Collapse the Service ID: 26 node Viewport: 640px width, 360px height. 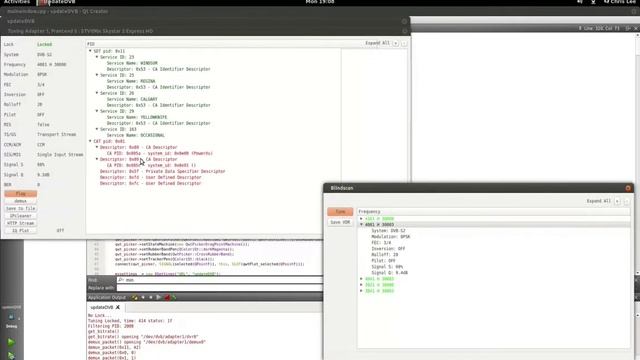(97, 93)
